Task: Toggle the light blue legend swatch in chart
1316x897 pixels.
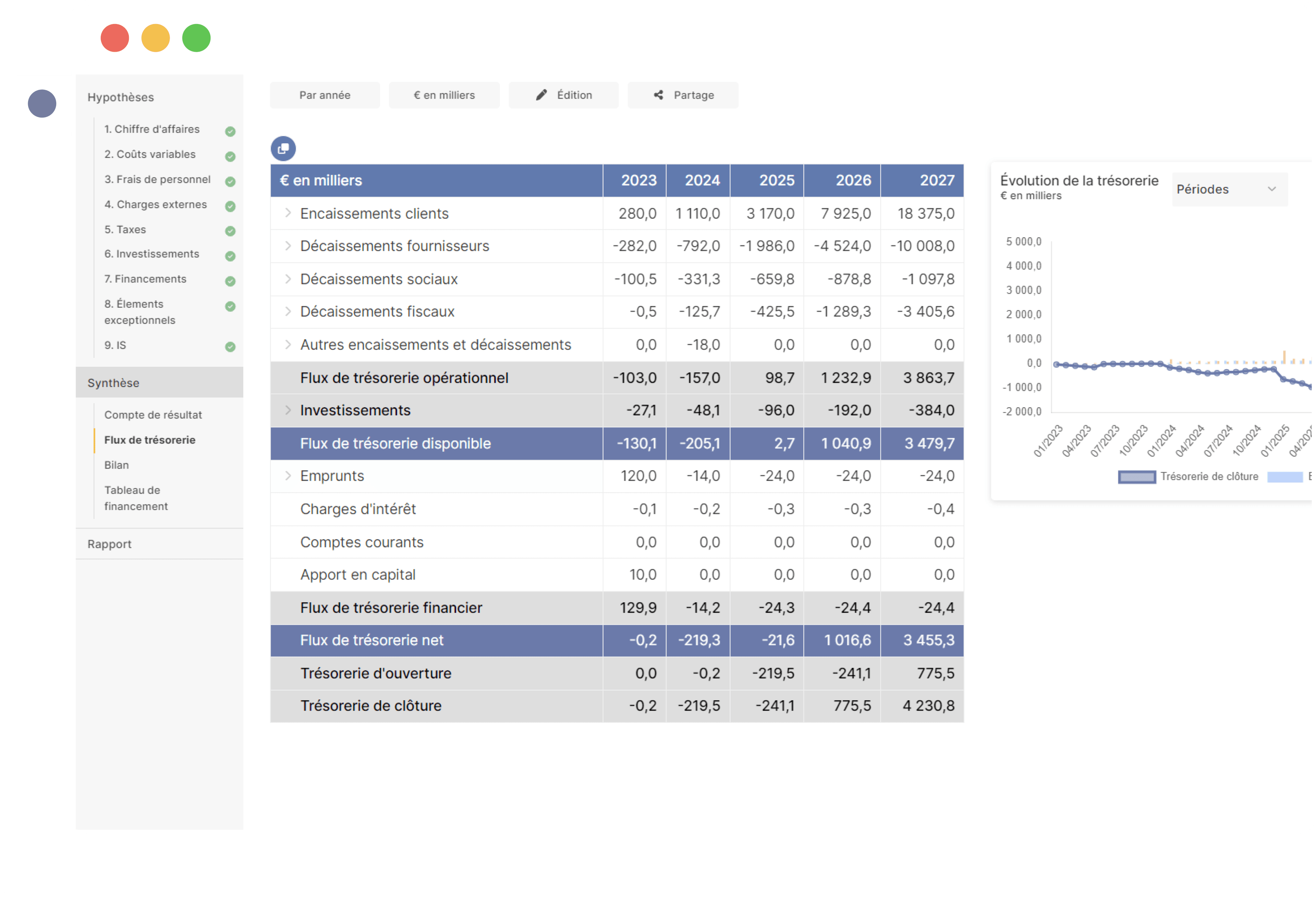Action: click(1285, 477)
